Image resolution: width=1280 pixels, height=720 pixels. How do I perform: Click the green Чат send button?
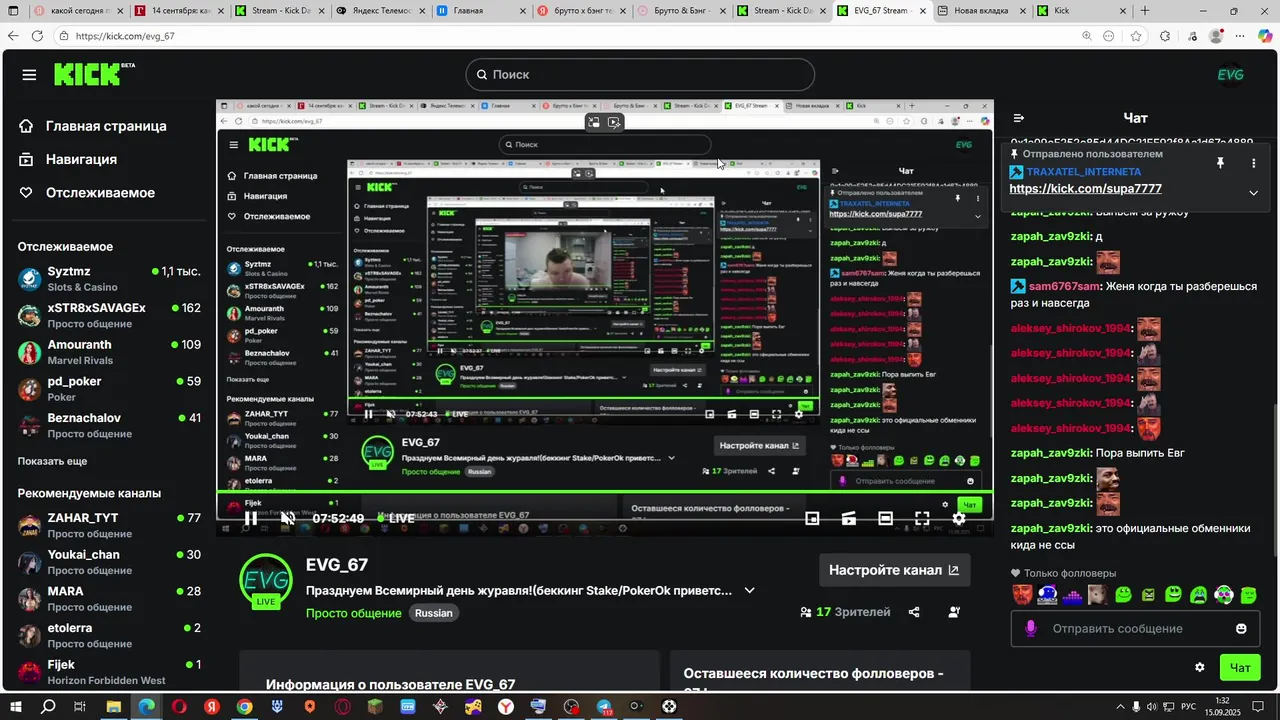(x=1240, y=667)
